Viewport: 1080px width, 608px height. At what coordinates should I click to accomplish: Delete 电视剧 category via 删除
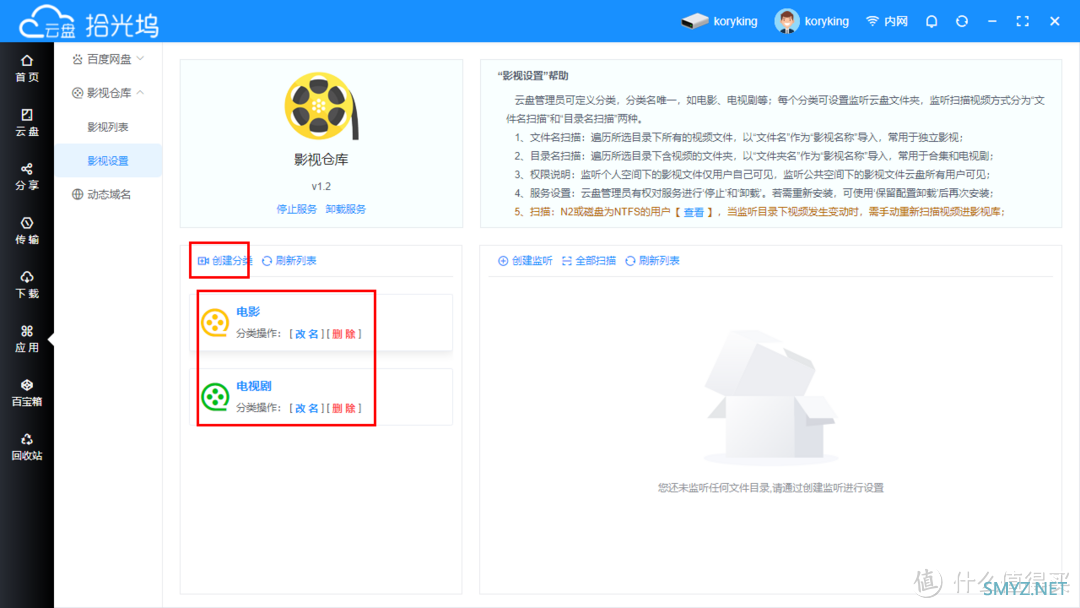[344, 408]
